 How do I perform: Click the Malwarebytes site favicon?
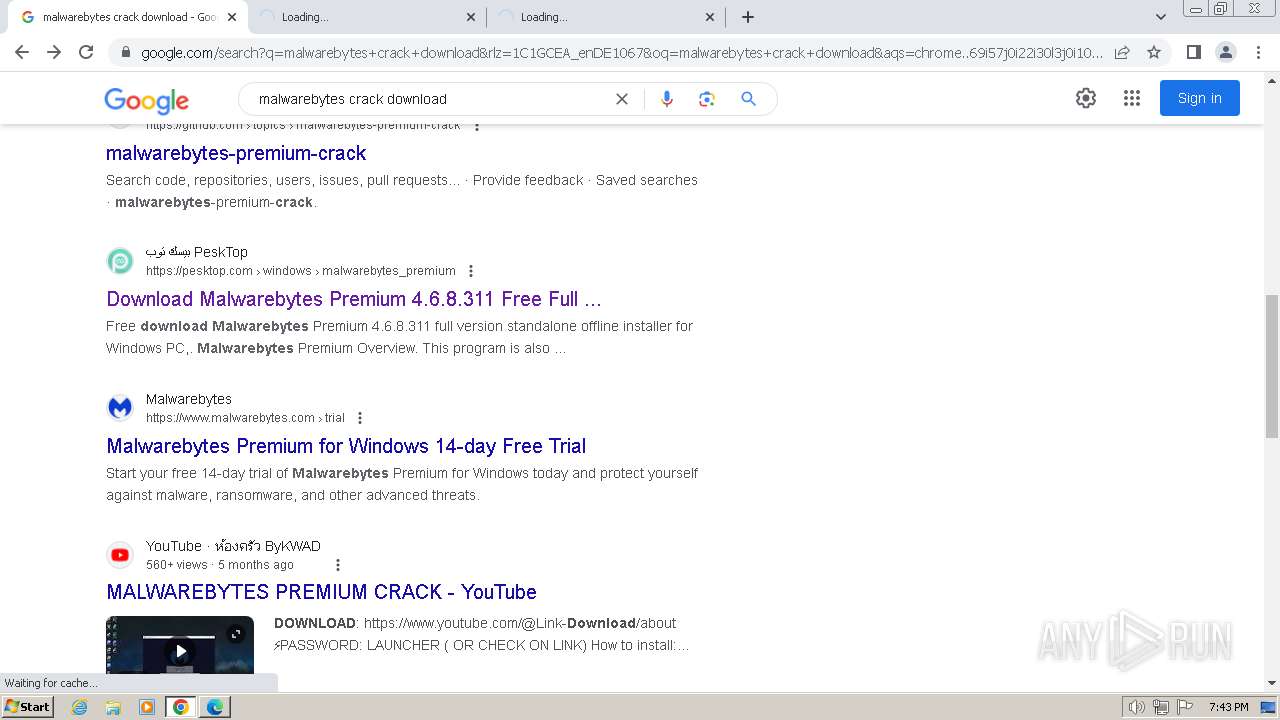pos(120,408)
